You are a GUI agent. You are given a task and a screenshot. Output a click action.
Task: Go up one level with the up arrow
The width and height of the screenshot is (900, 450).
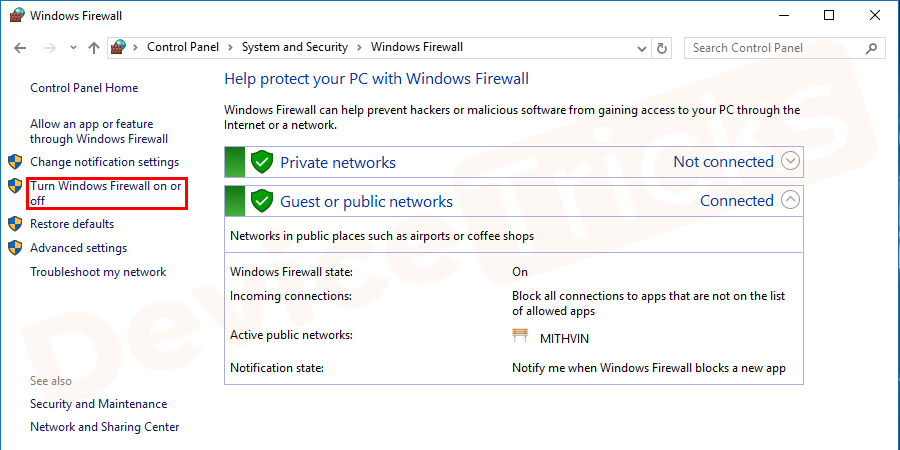pyautogui.click(x=94, y=48)
